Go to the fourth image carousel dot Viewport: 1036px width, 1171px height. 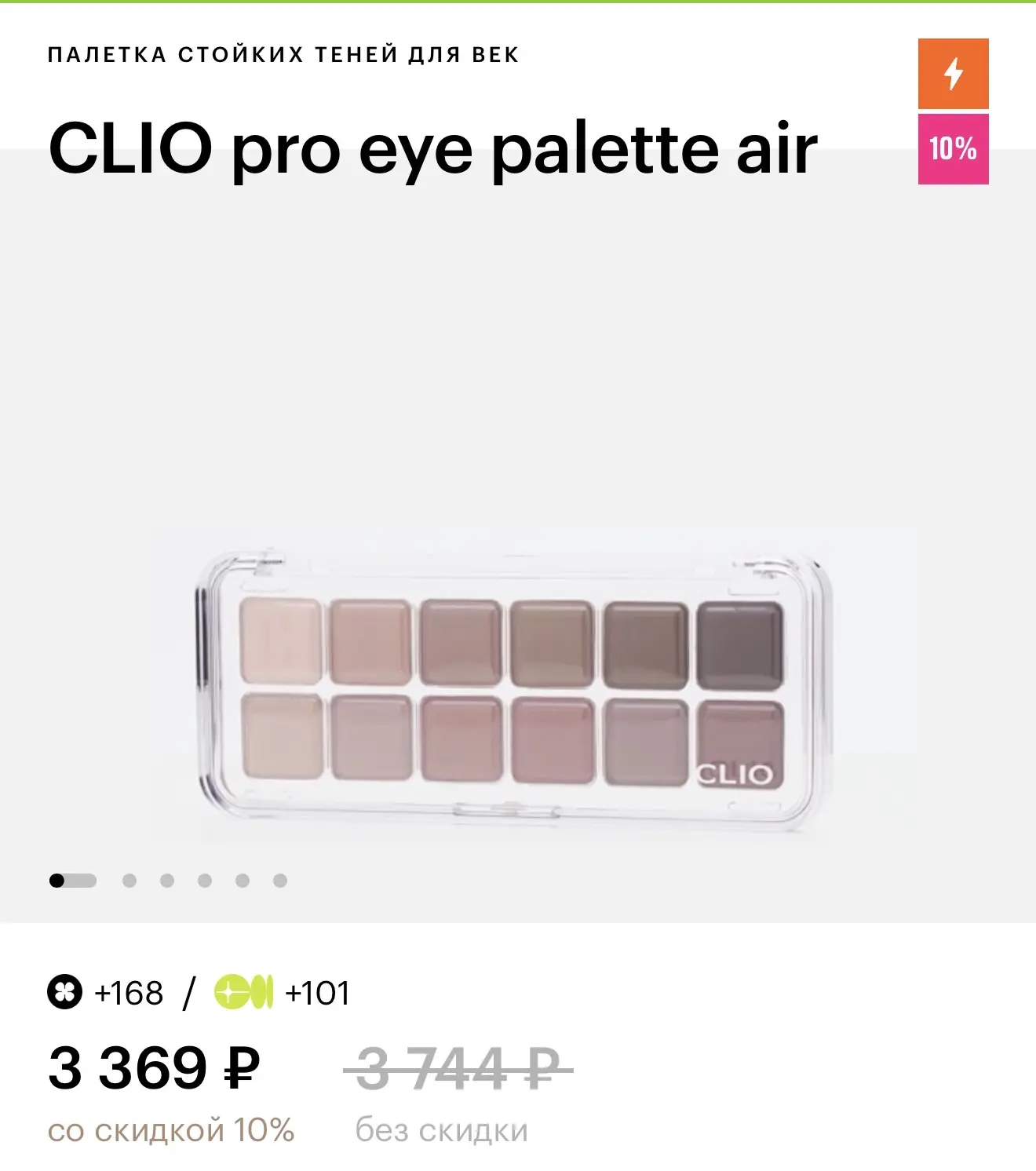coord(205,881)
